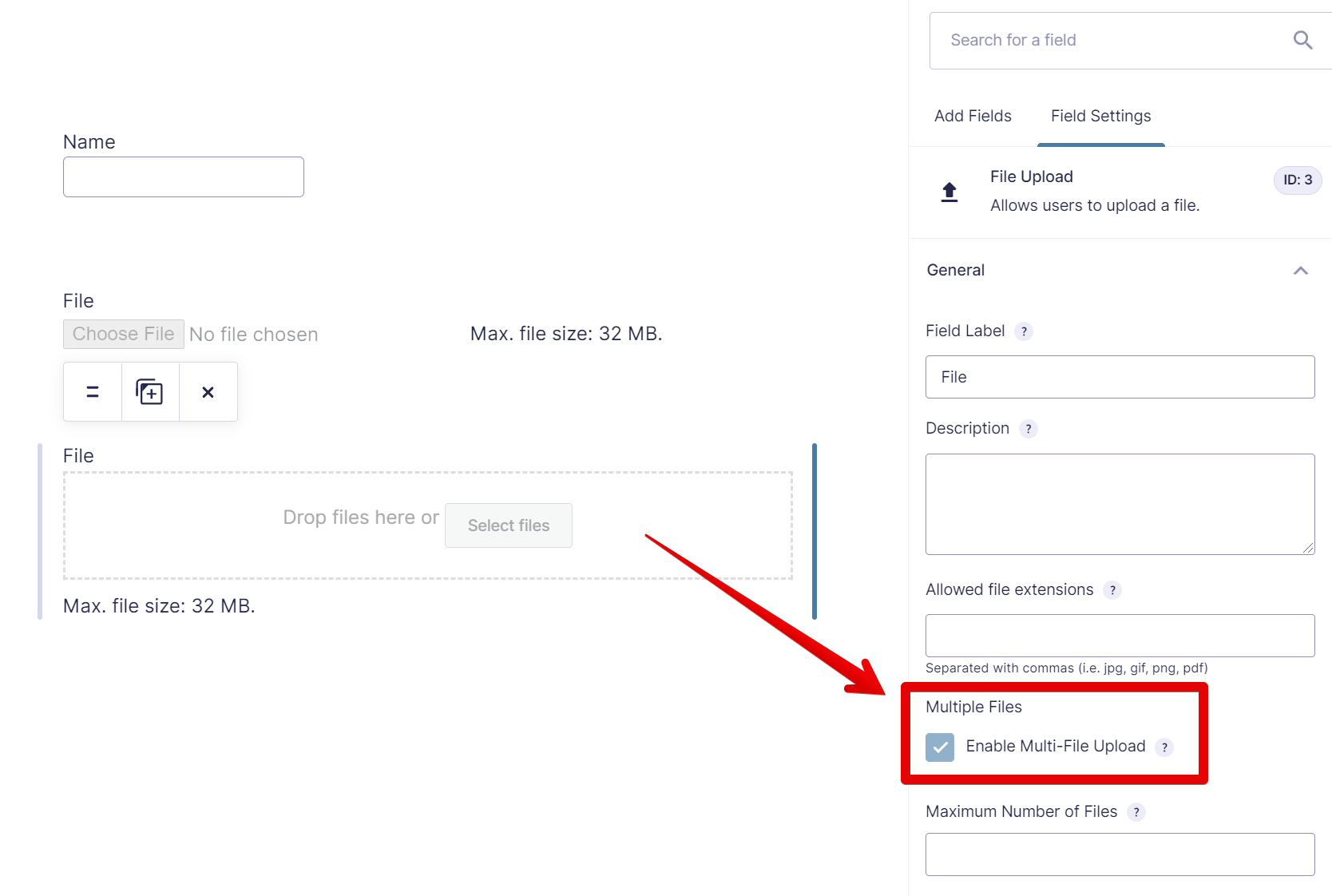Click the search magnifier icon

[1302, 40]
